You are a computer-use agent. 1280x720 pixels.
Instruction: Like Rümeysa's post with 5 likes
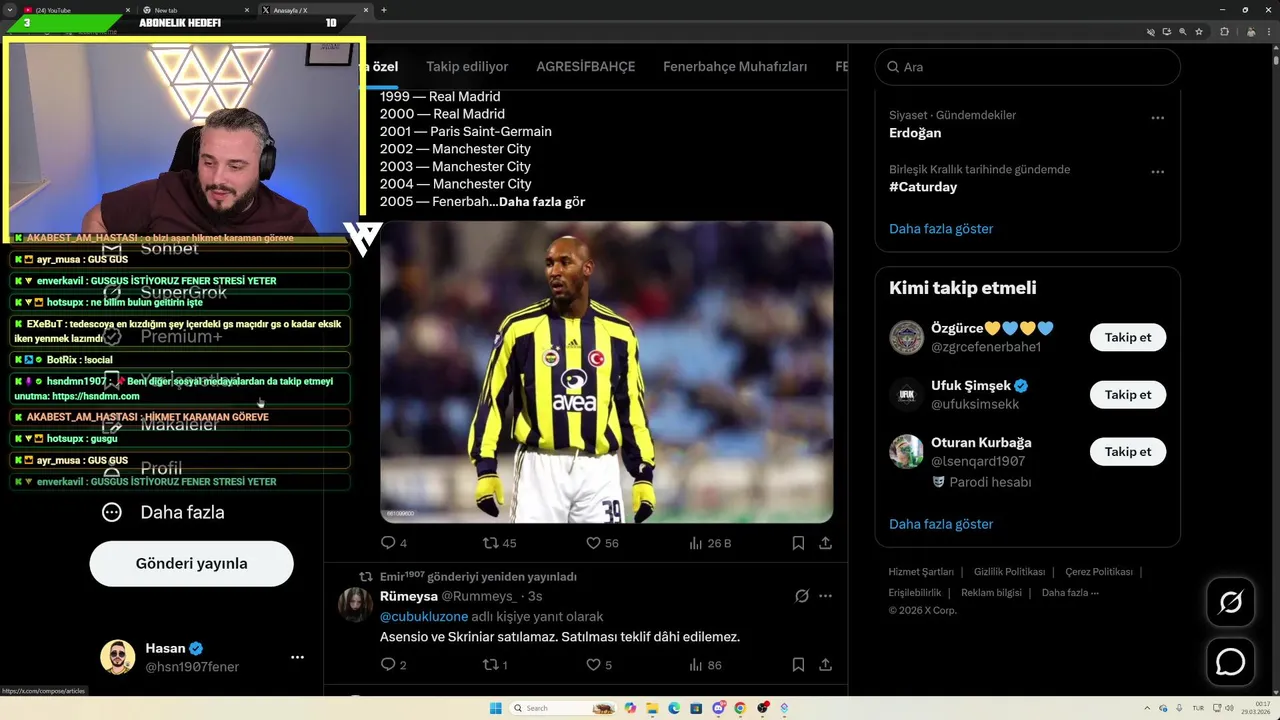(x=598, y=664)
